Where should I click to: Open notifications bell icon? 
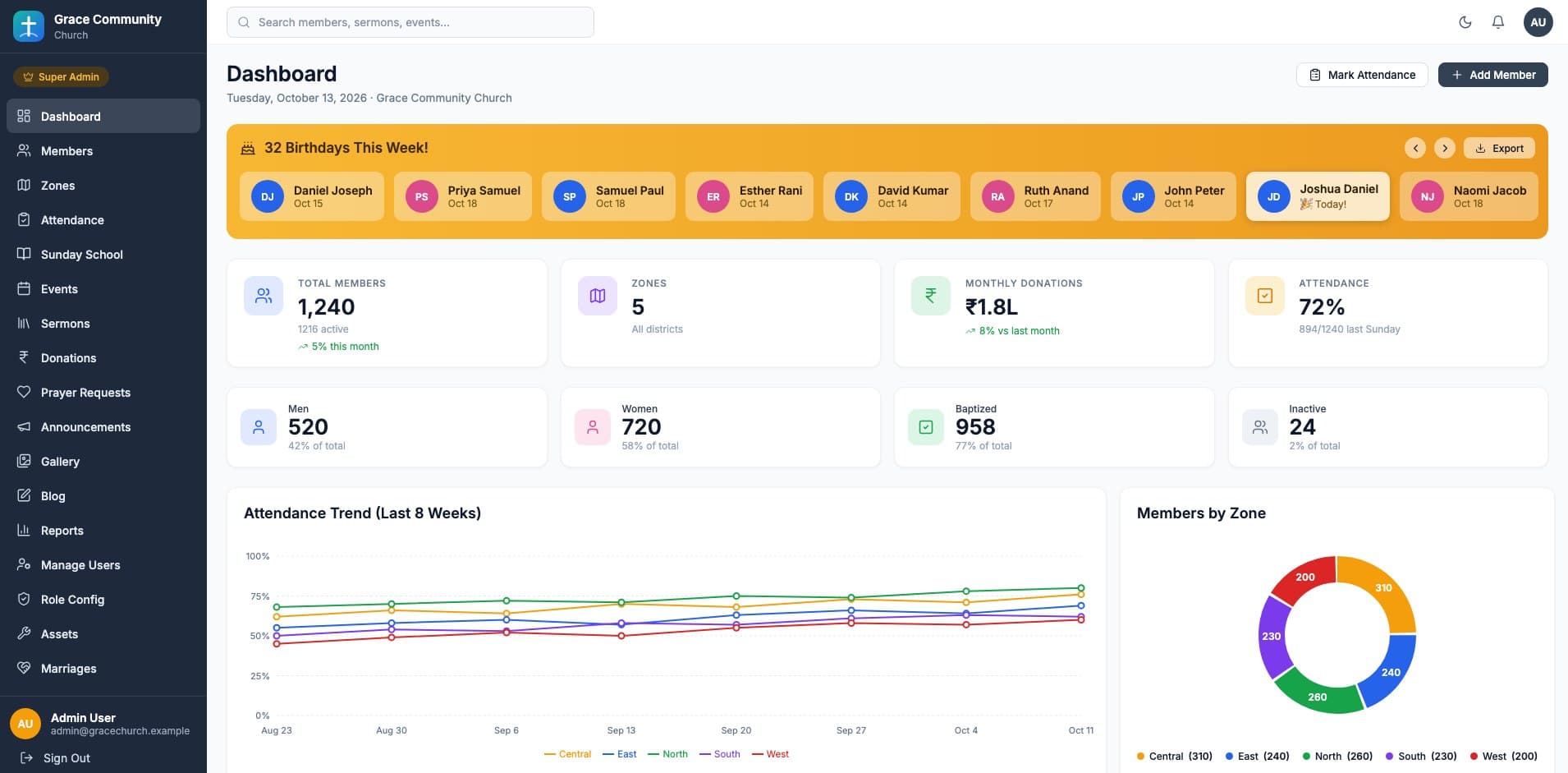tap(1498, 22)
